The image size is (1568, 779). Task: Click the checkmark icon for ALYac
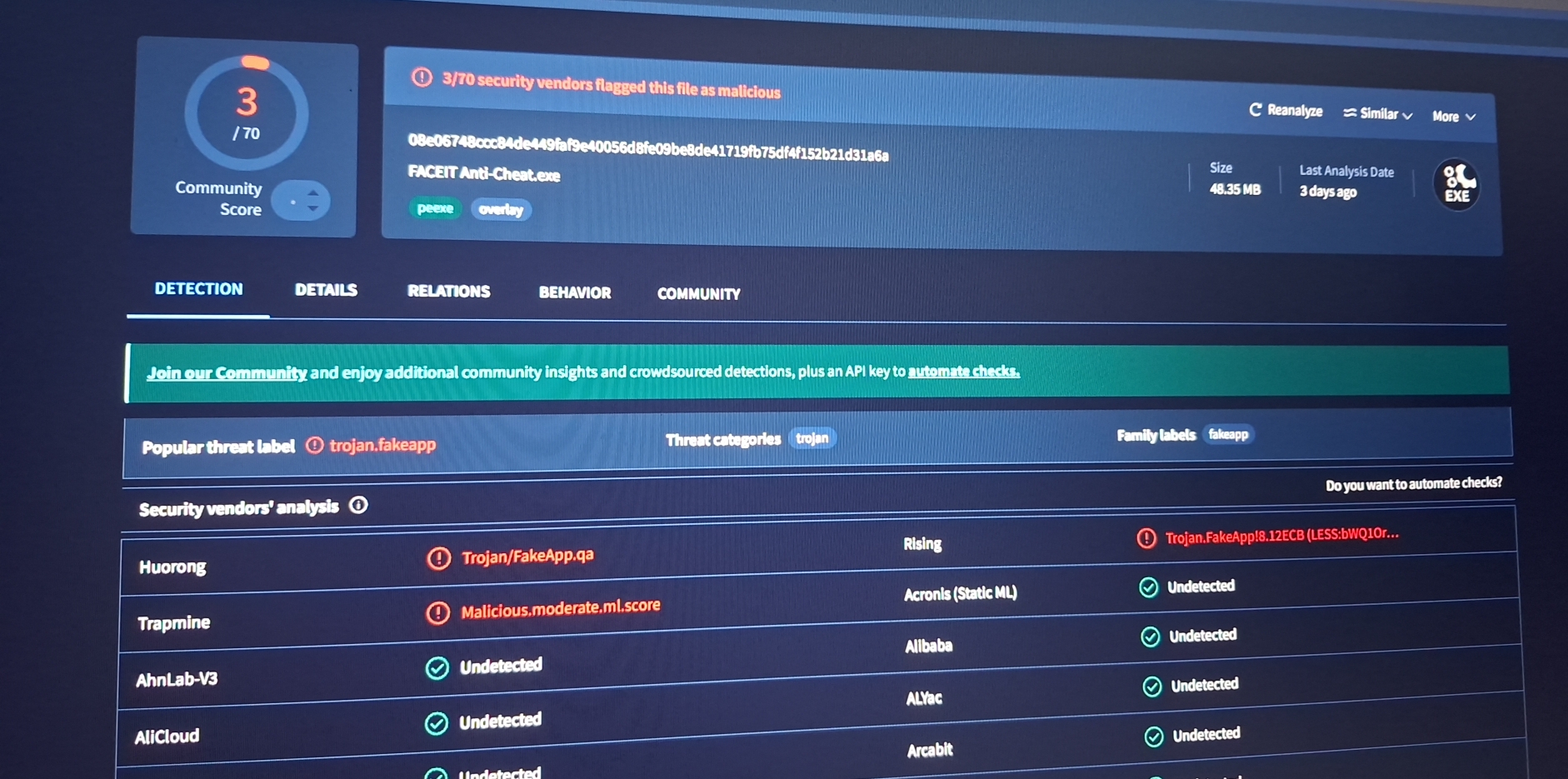coord(1152,687)
